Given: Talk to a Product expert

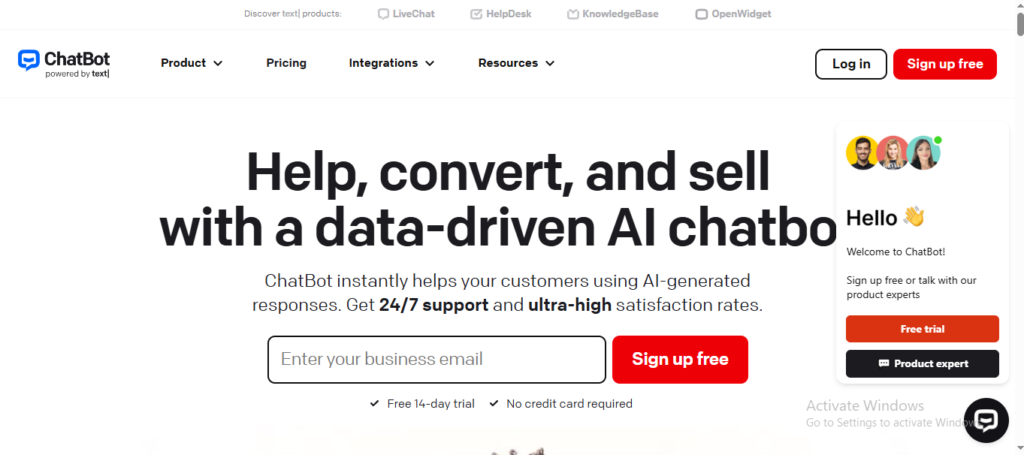Looking at the screenshot, I should [922, 364].
